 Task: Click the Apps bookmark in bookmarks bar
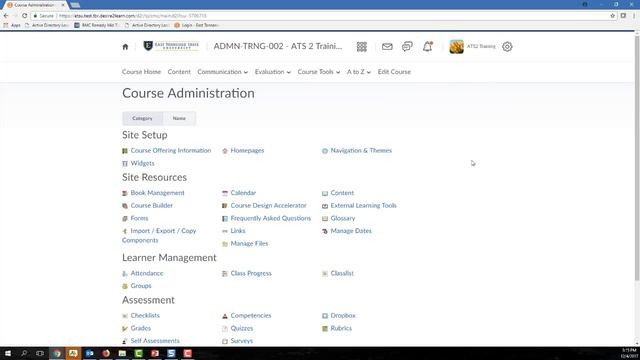[x=12, y=25]
